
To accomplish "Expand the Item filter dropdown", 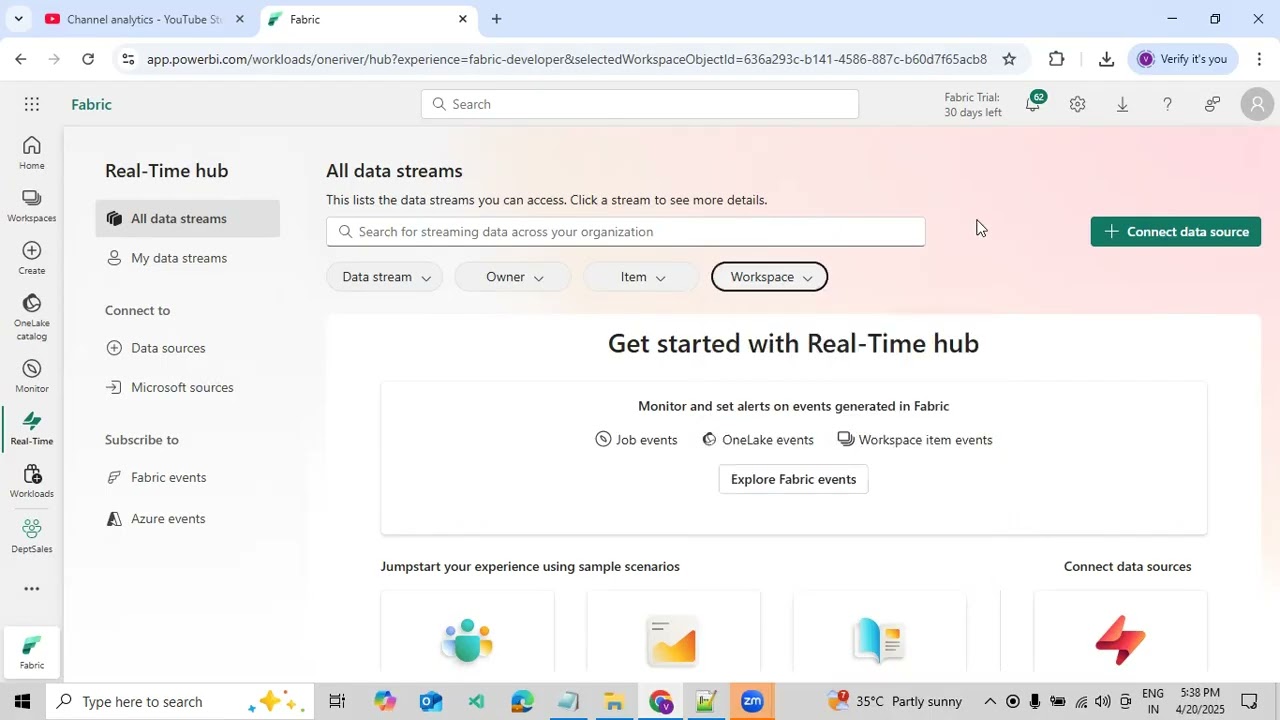I will click(641, 277).
